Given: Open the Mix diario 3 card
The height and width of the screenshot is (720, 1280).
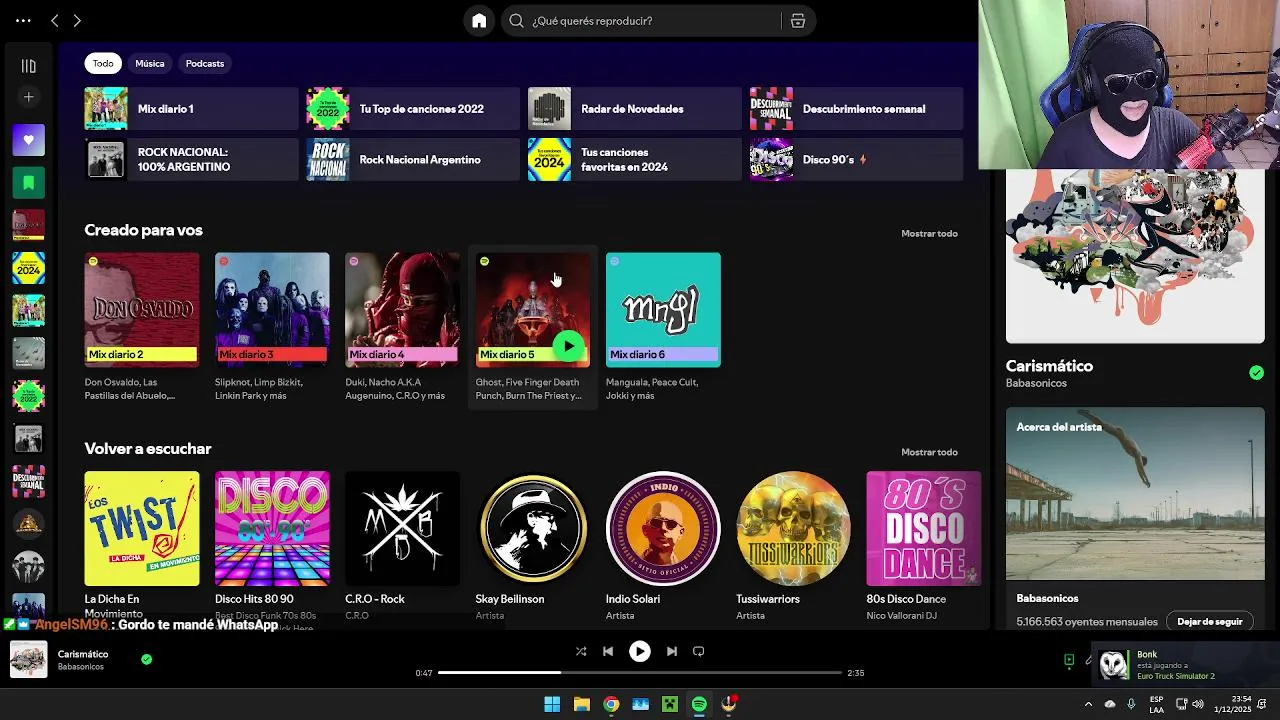Looking at the screenshot, I should coord(272,327).
